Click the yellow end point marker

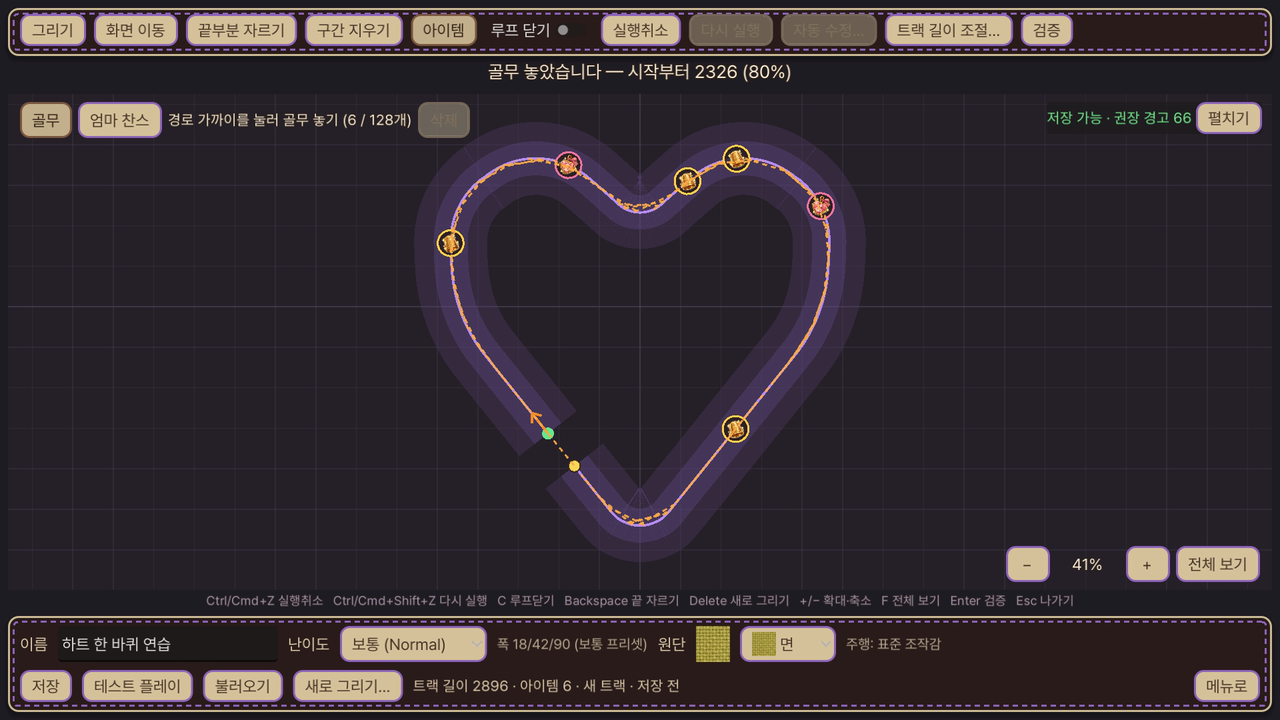pyautogui.click(x=574, y=466)
